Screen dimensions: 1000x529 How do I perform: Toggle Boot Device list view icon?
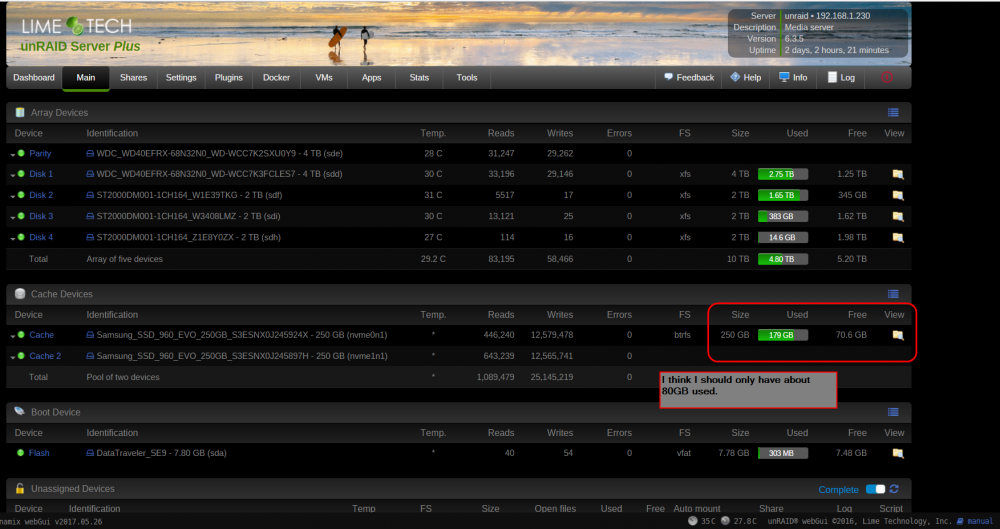(893, 412)
